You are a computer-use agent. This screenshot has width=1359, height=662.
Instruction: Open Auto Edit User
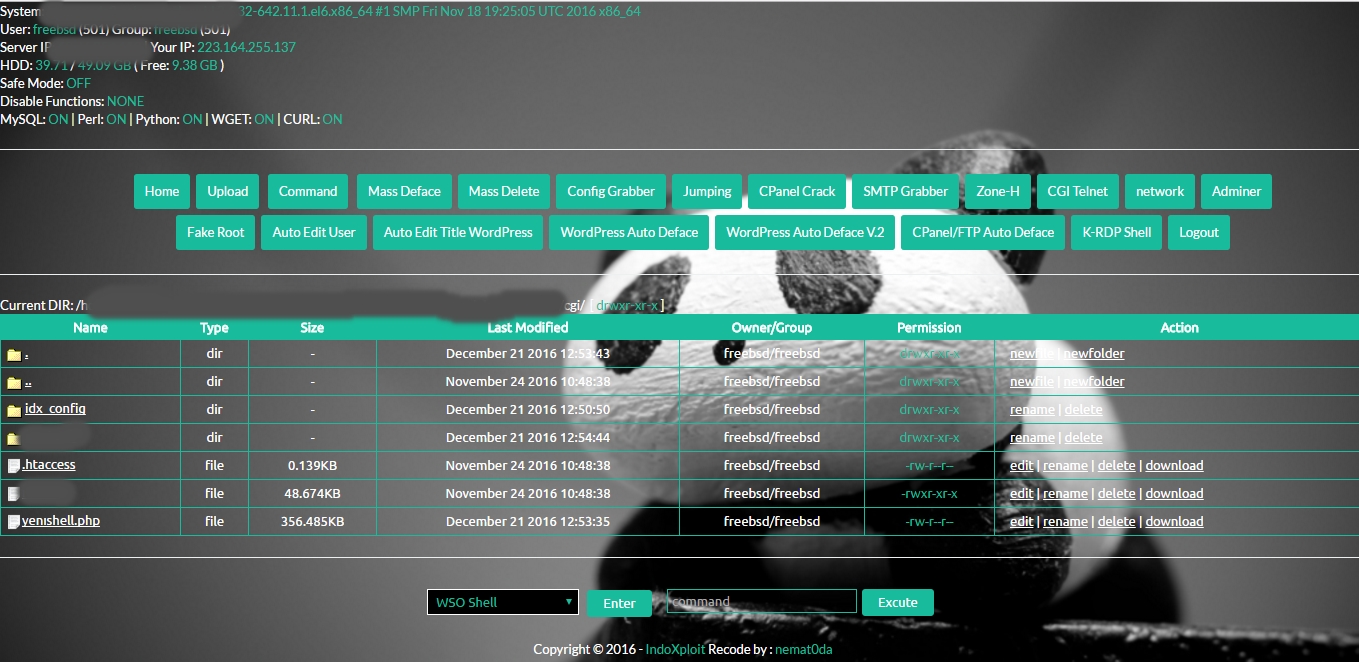click(314, 232)
